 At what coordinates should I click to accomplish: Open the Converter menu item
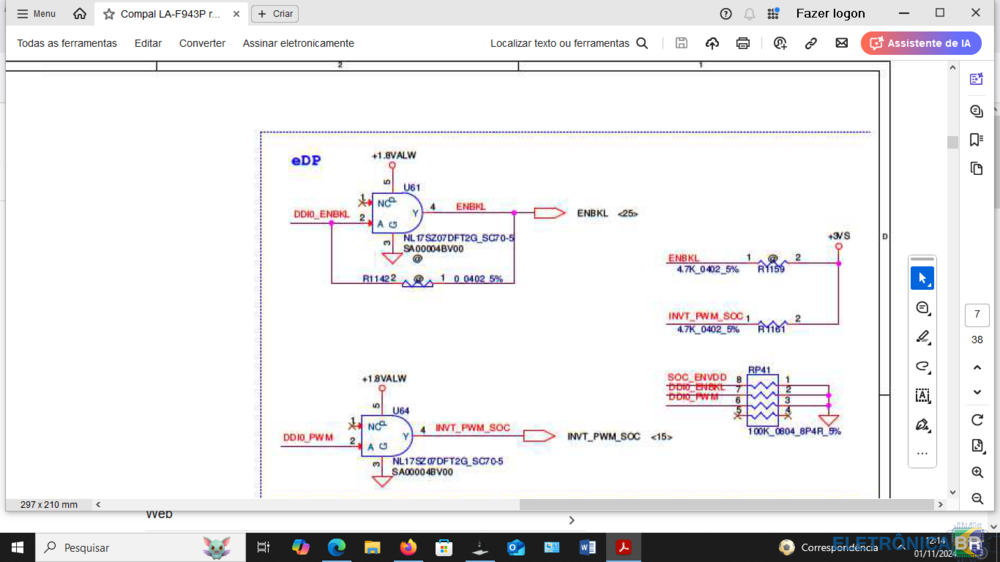coord(202,43)
